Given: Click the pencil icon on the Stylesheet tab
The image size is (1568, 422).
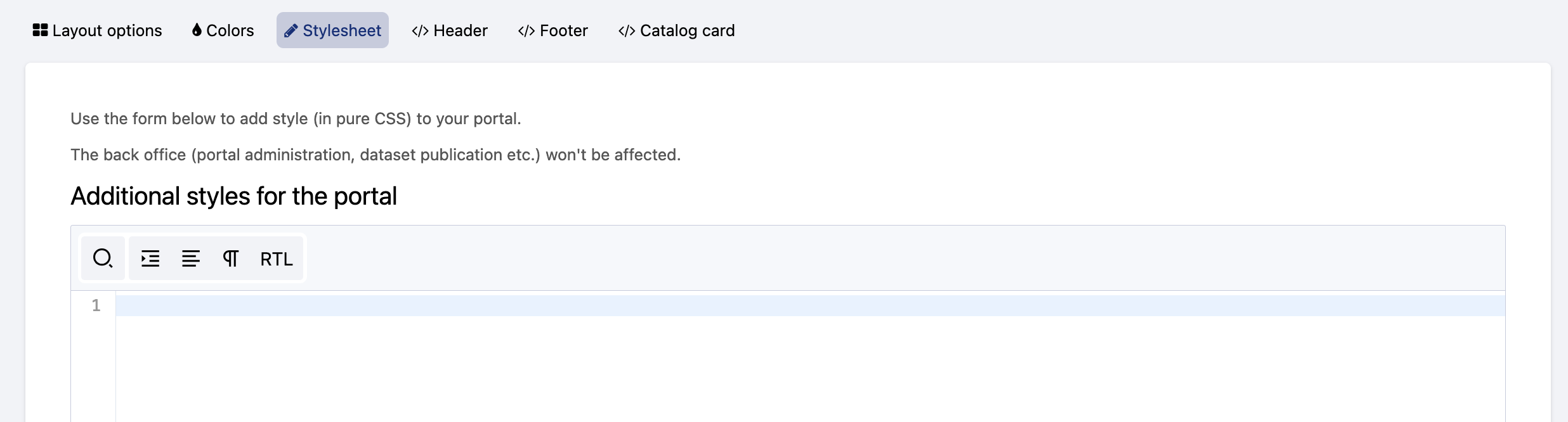Looking at the screenshot, I should [x=291, y=30].
